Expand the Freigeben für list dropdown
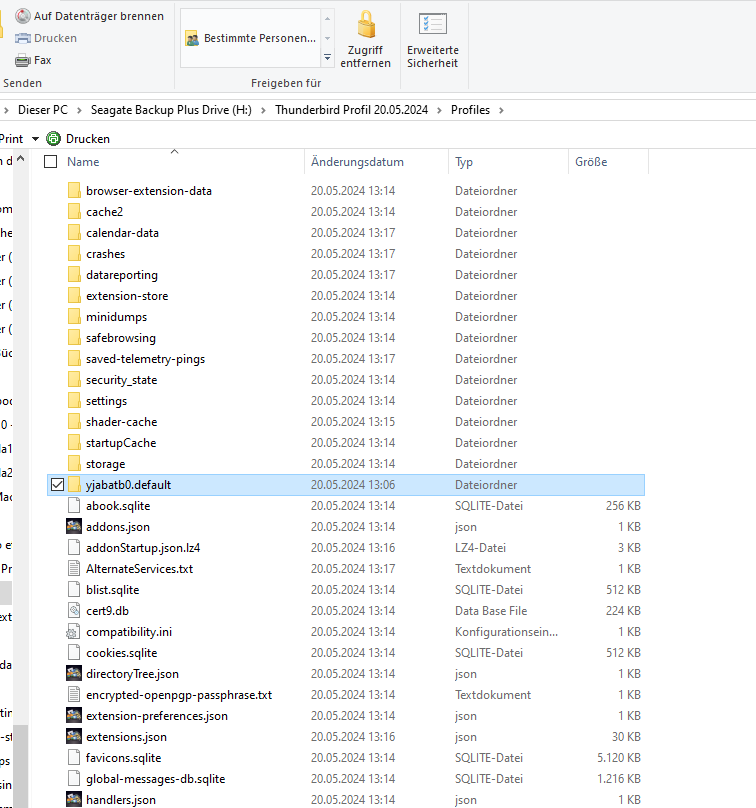Viewport: 756px width, 808px height. 327,59
